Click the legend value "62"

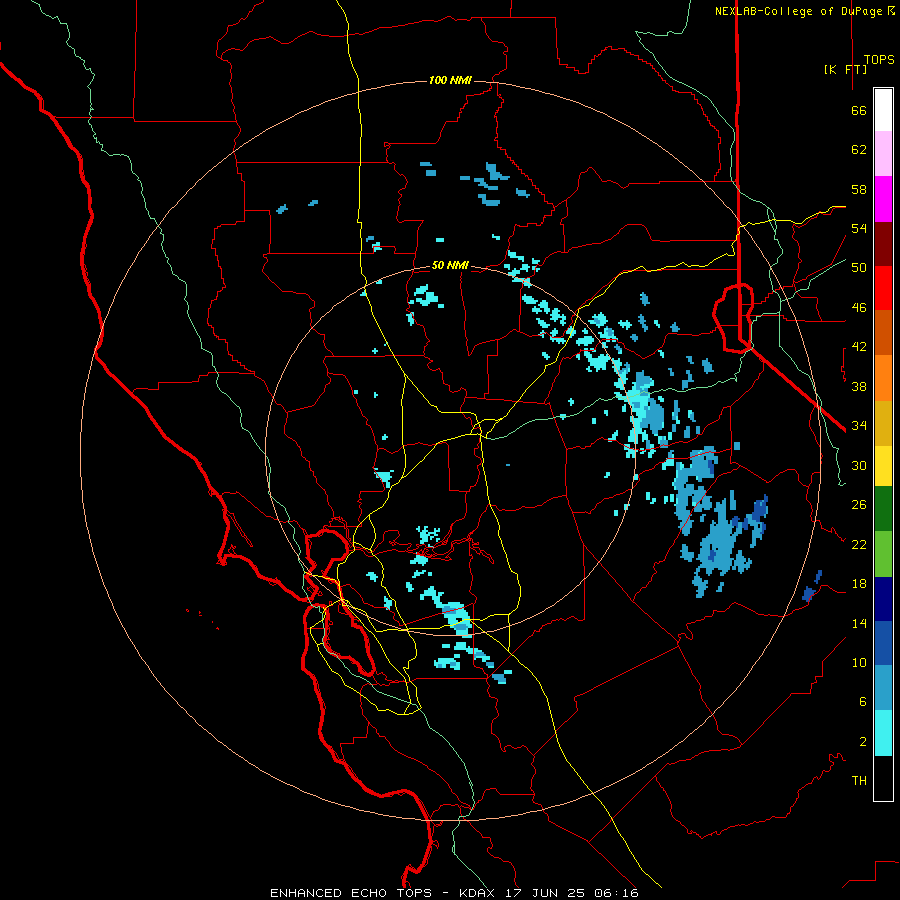click(x=859, y=150)
